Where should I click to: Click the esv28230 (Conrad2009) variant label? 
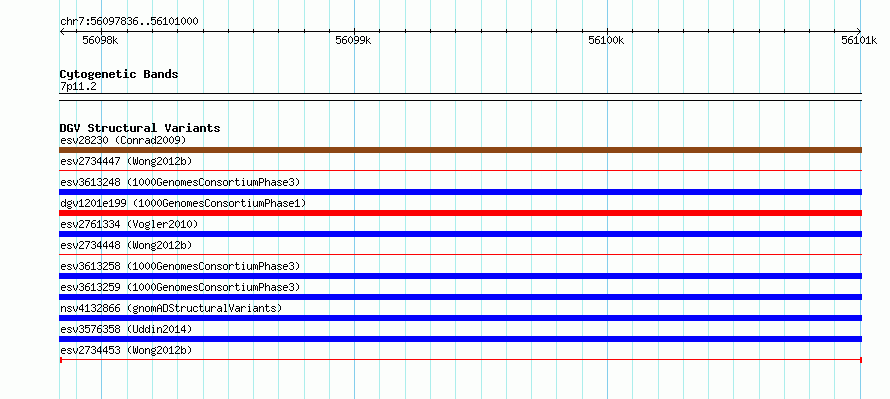click(x=123, y=140)
